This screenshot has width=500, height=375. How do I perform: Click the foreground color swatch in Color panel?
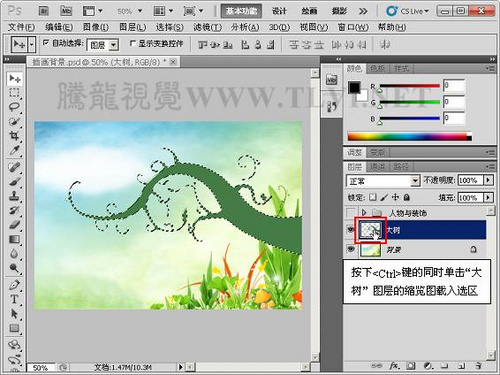point(354,87)
